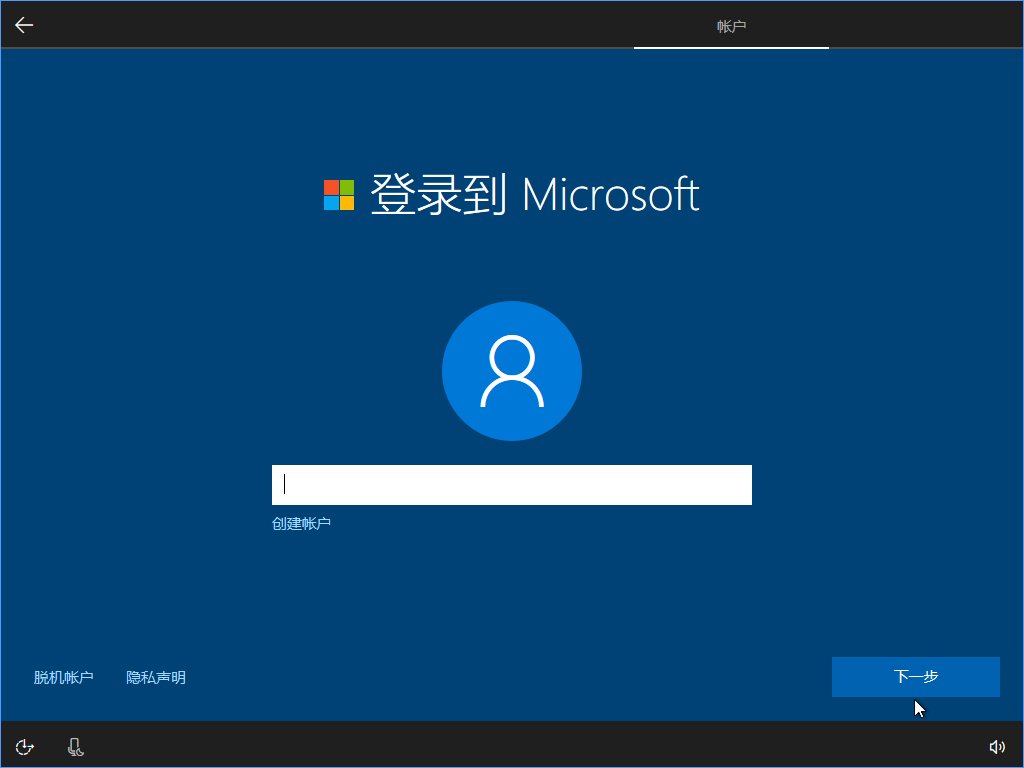Viewport: 1024px width, 768px height.
Task: Select the 帐户 tab
Action: point(731,26)
